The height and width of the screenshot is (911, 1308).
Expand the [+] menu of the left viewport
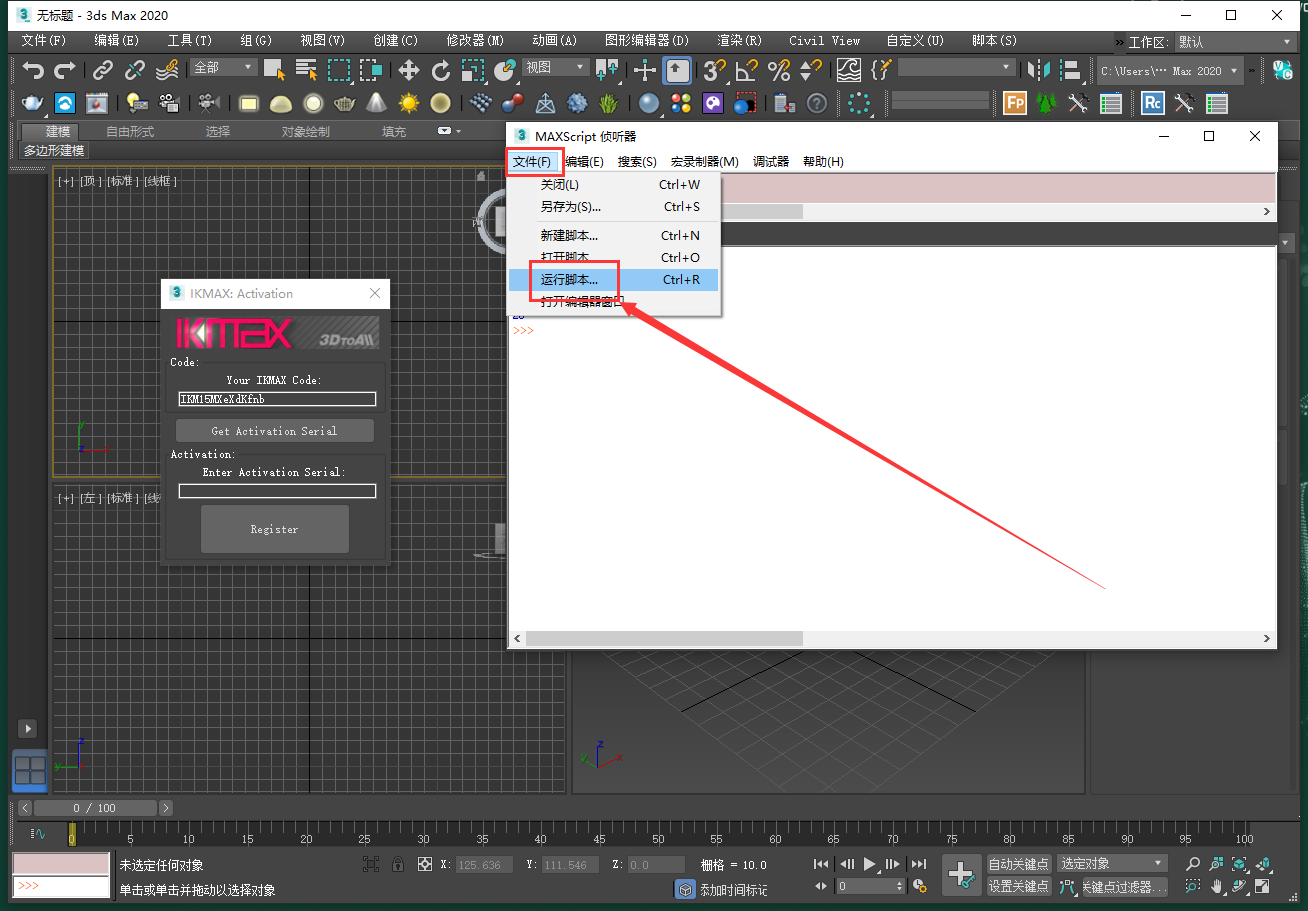pos(66,498)
